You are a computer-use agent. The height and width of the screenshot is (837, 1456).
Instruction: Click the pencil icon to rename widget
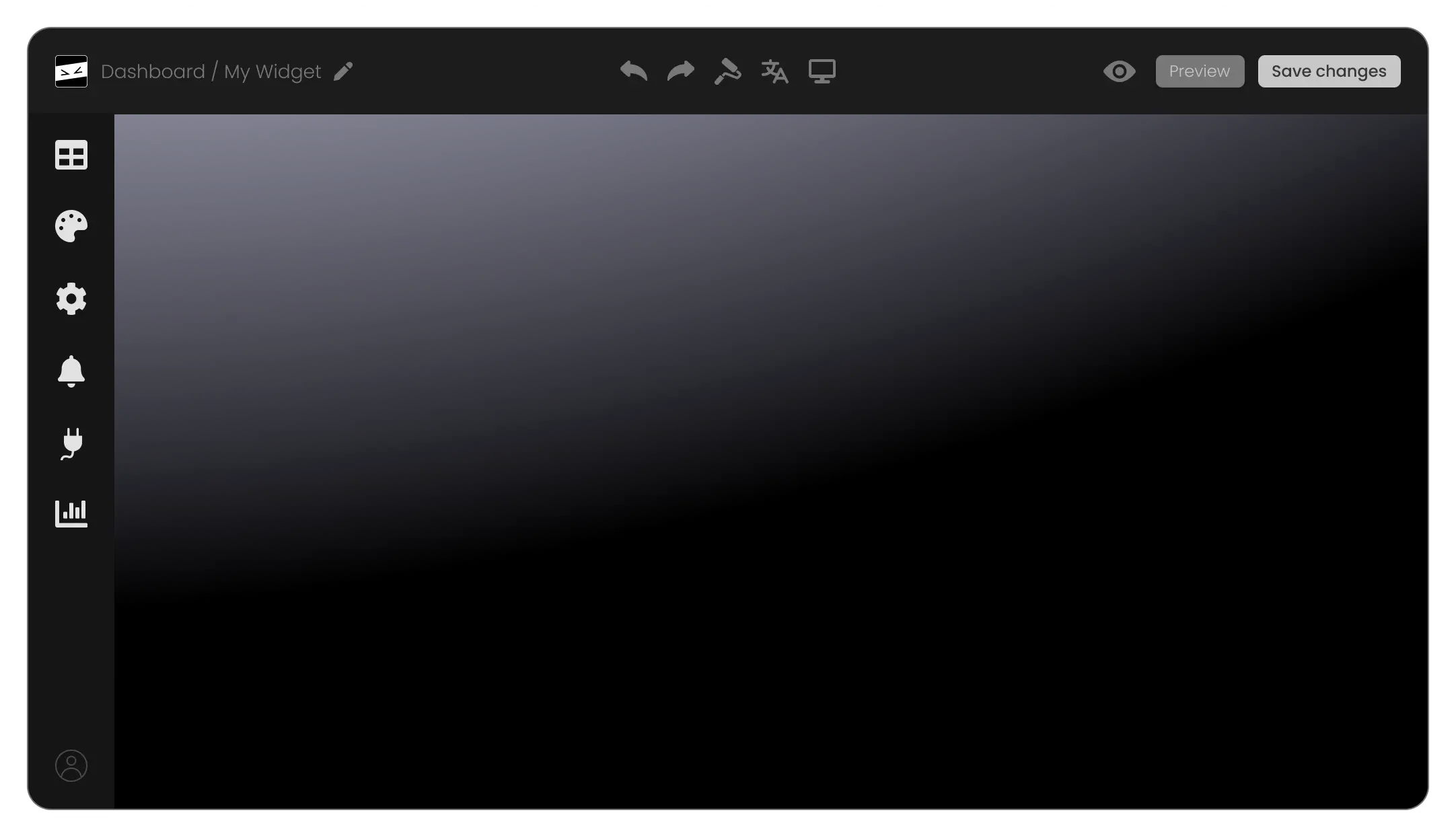pos(343,71)
